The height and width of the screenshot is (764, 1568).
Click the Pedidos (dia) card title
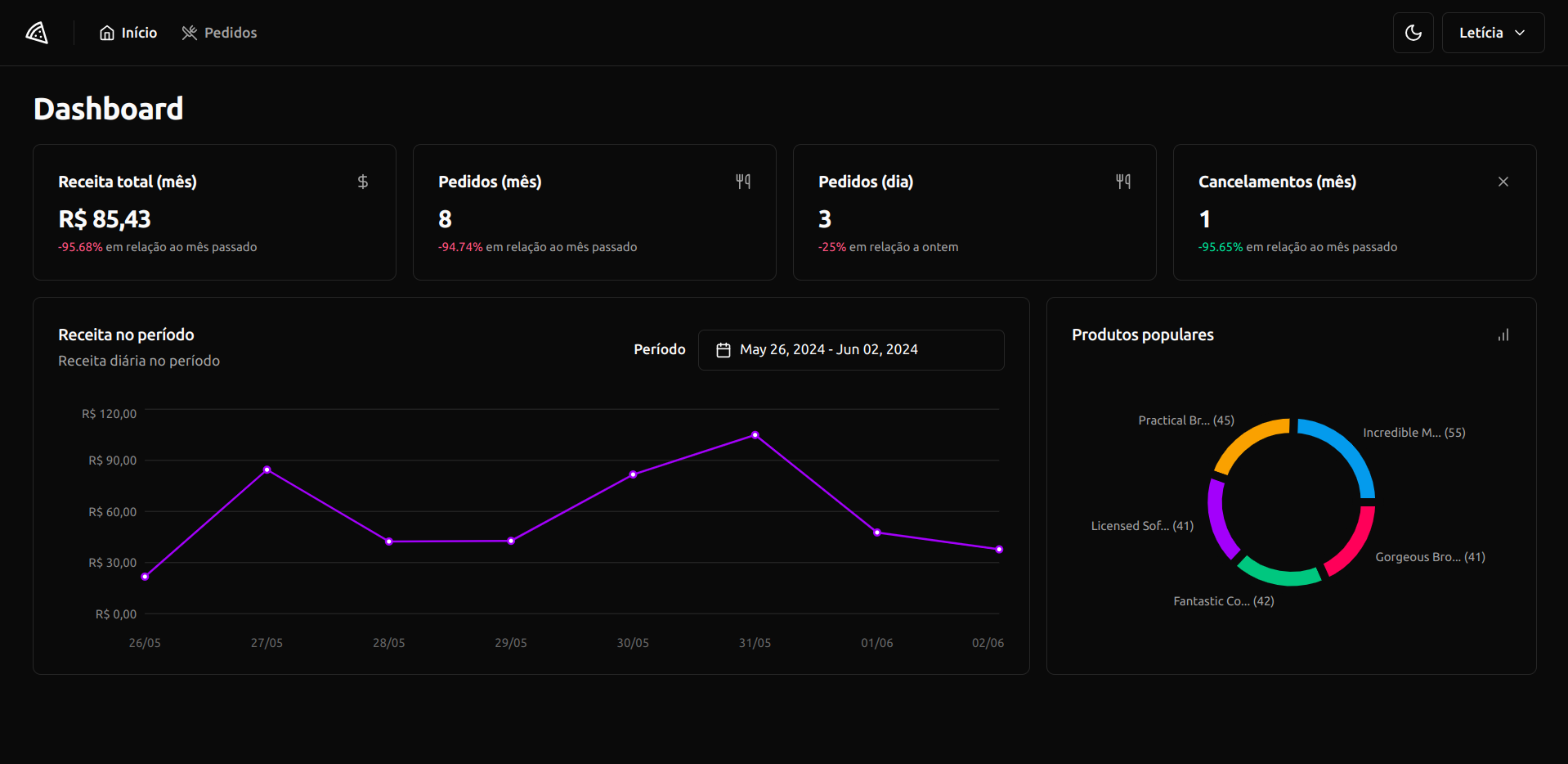click(x=866, y=182)
